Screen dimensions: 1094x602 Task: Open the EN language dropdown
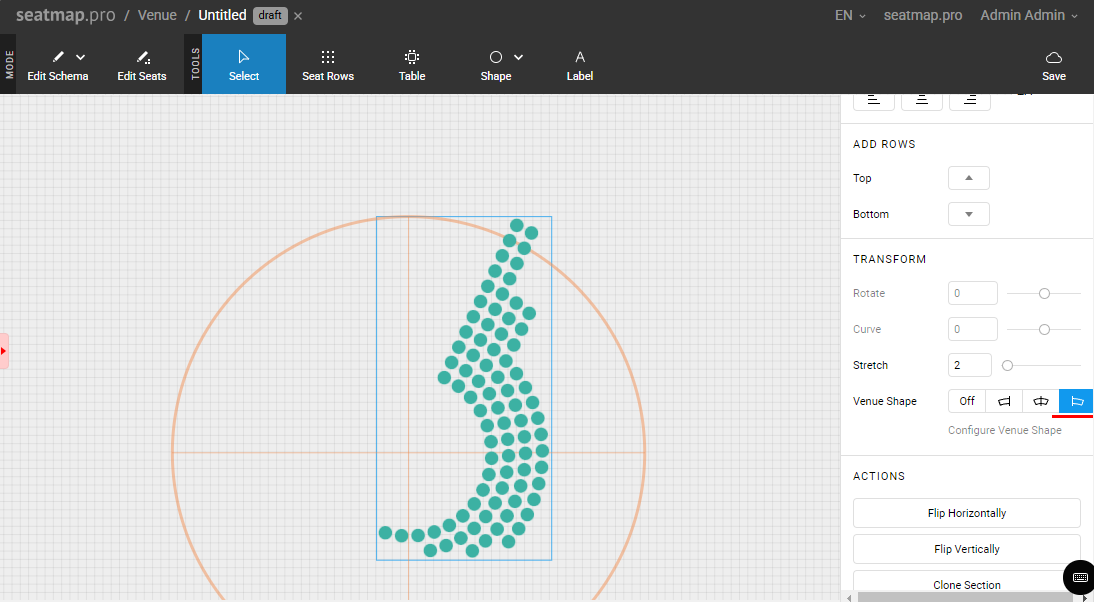pyautogui.click(x=850, y=16)
